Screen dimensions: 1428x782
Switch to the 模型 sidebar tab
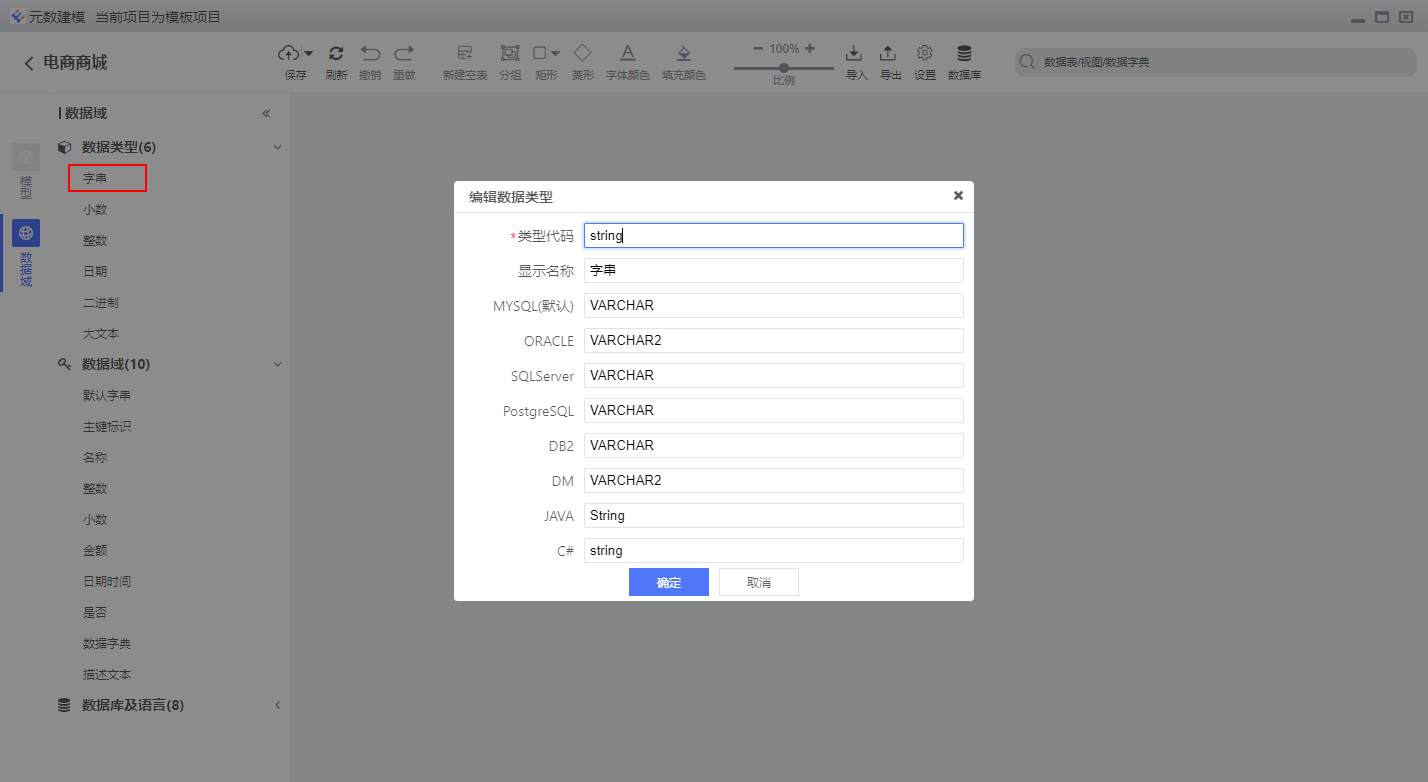pos(26,170)
